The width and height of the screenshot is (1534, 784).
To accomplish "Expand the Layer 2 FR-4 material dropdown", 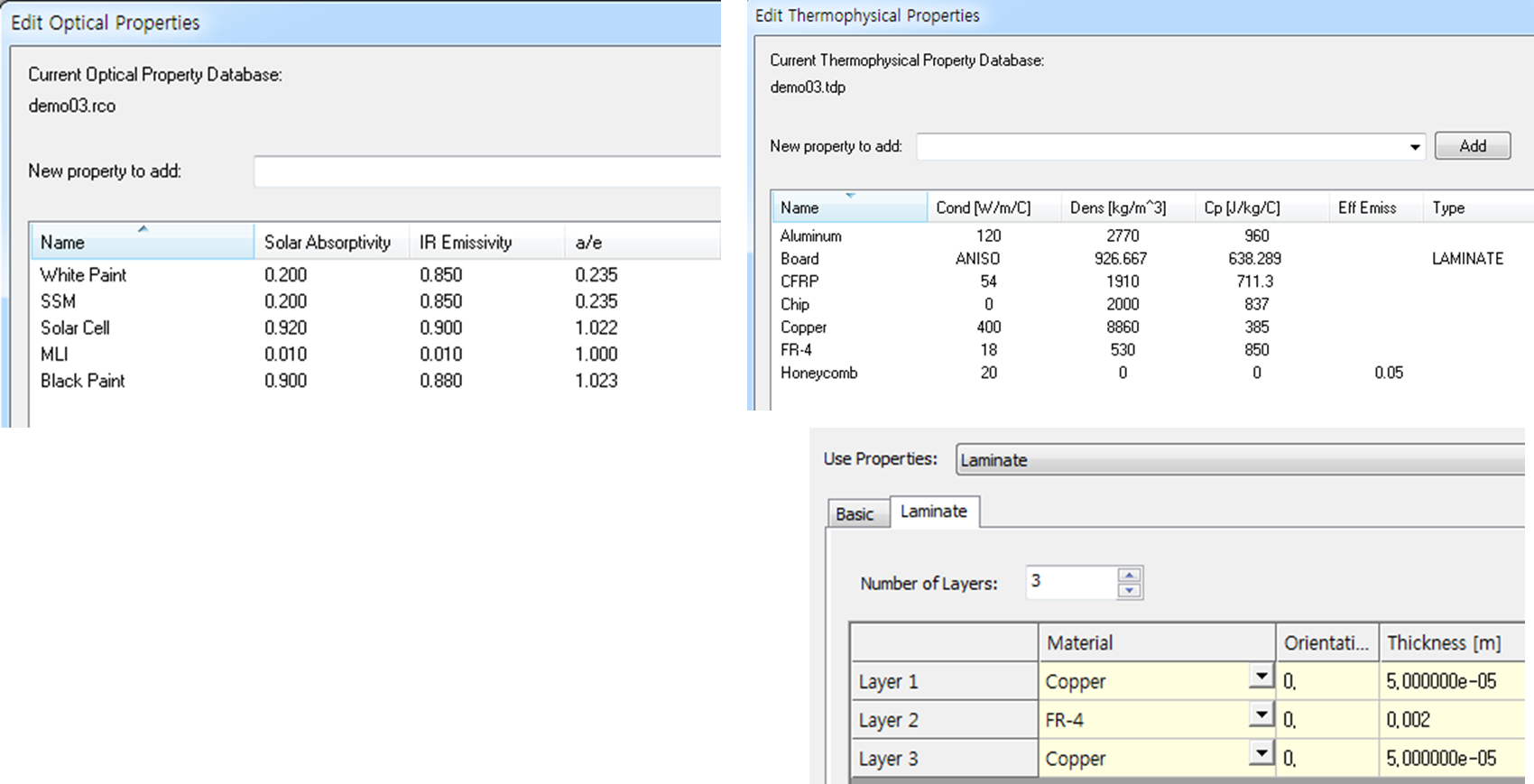I will click(x=1261, y=715).
